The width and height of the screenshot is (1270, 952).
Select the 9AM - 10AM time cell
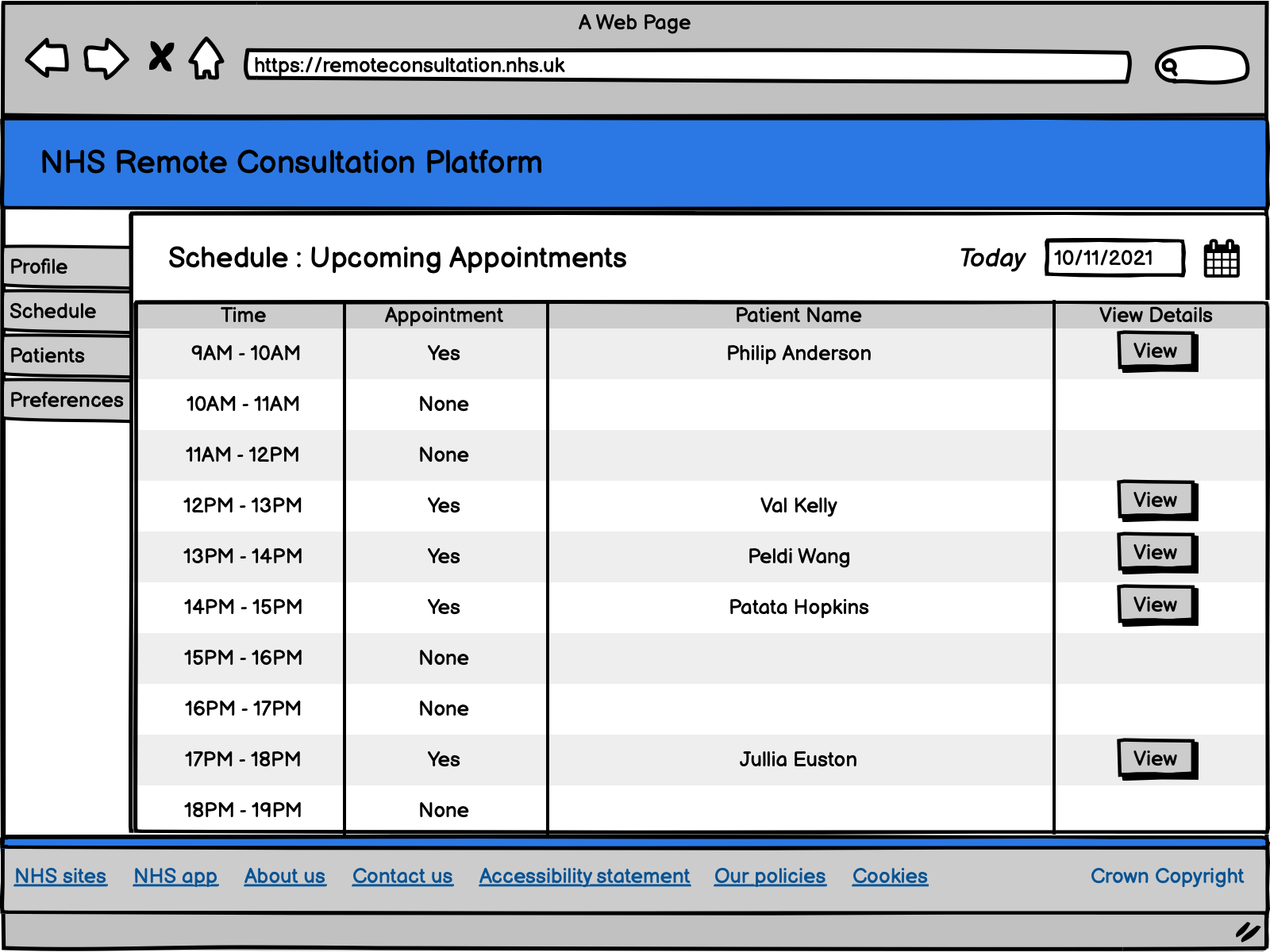[x=243, y=353]
